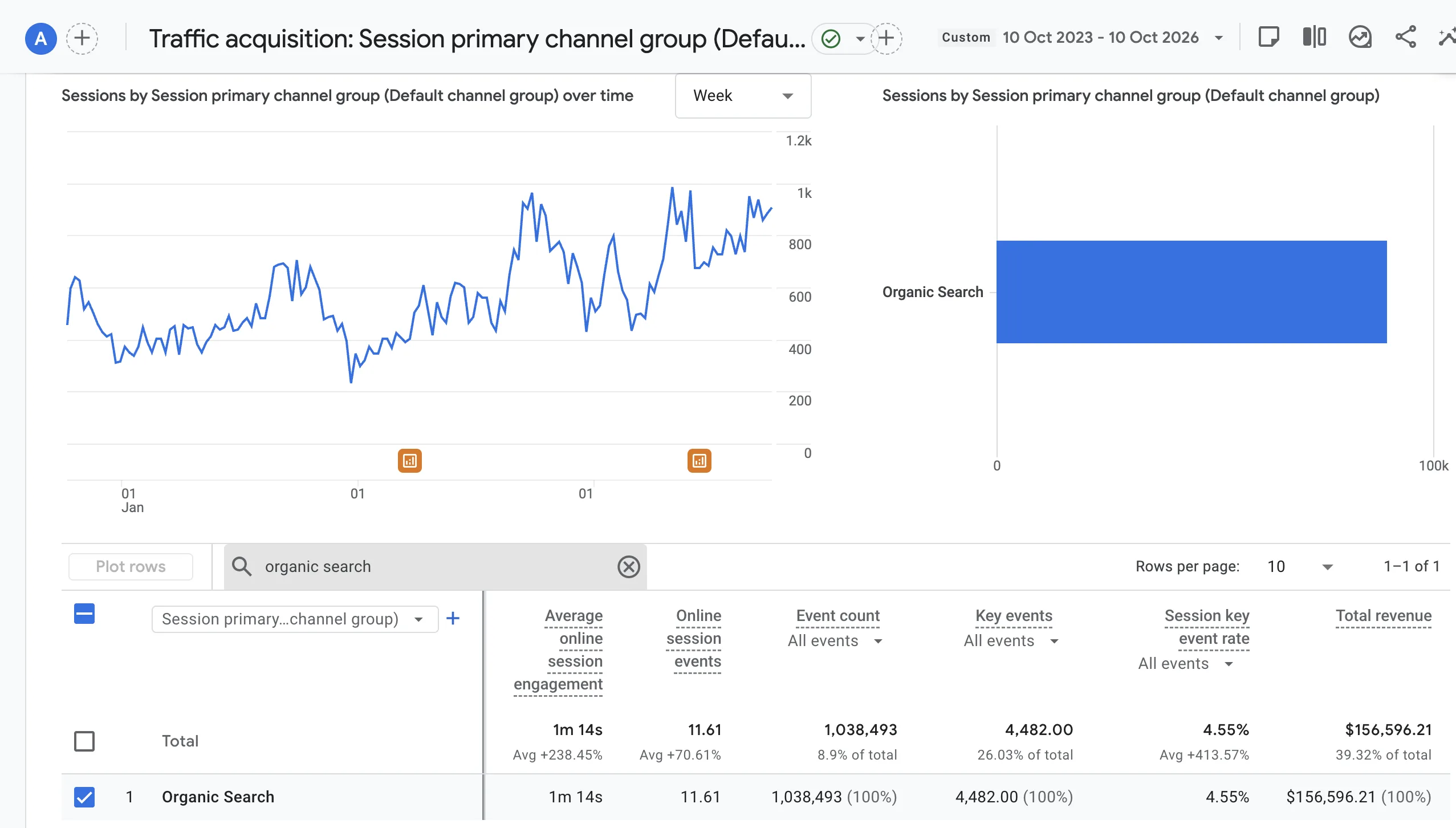This screenshot has width=1456, height=828.
Task: Sort by Key events column header
Action: 1014,616
